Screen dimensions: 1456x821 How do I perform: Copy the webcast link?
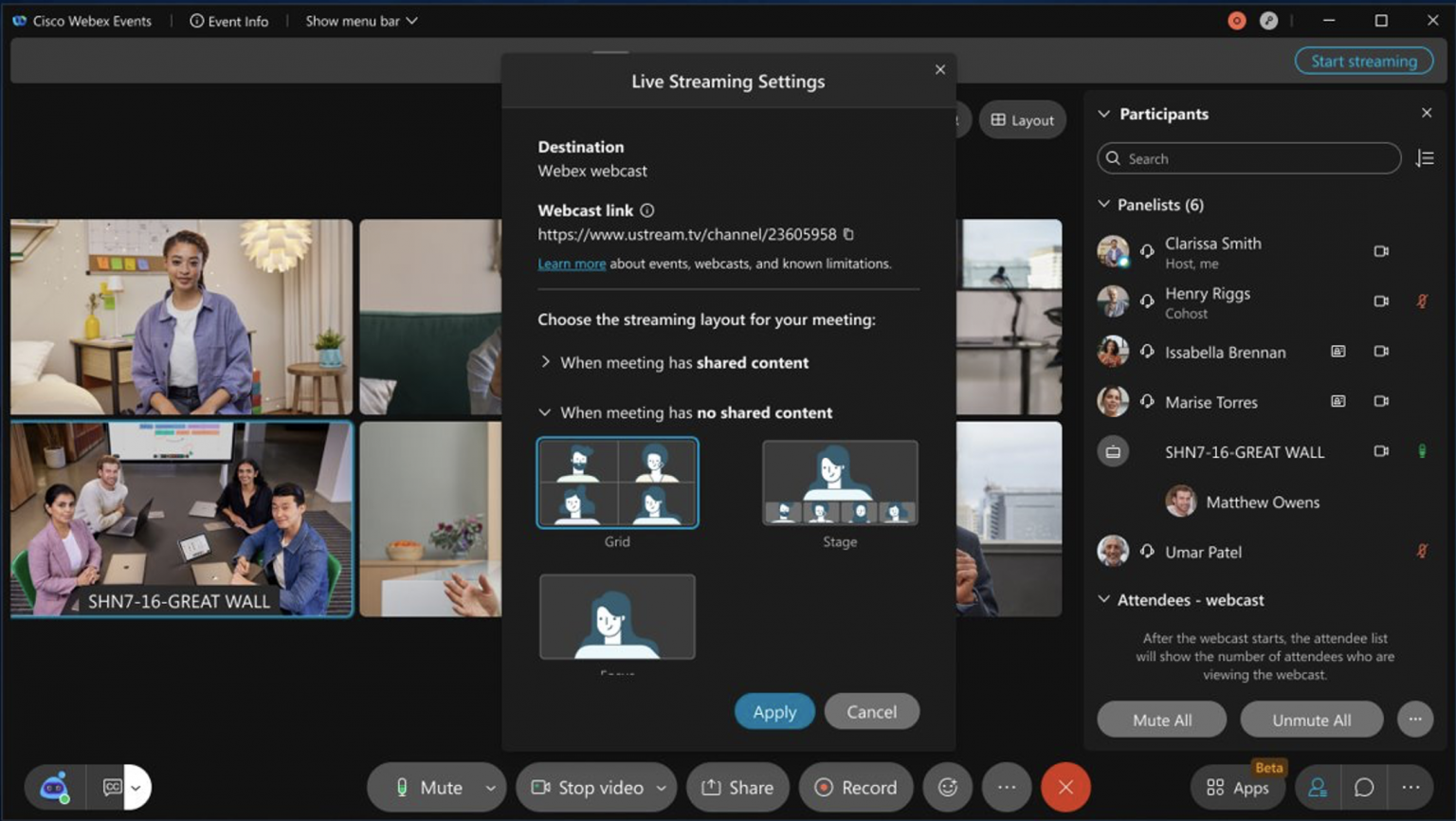[x=848, y=233]
